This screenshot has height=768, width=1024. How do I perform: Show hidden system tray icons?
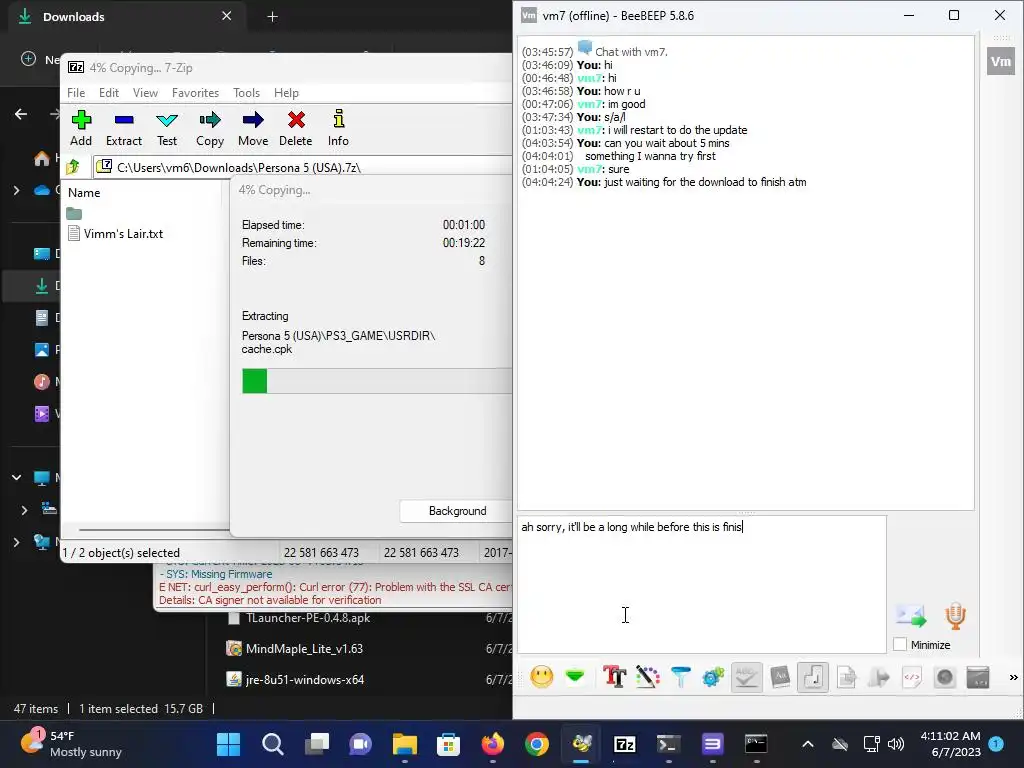tap(808, 744)
